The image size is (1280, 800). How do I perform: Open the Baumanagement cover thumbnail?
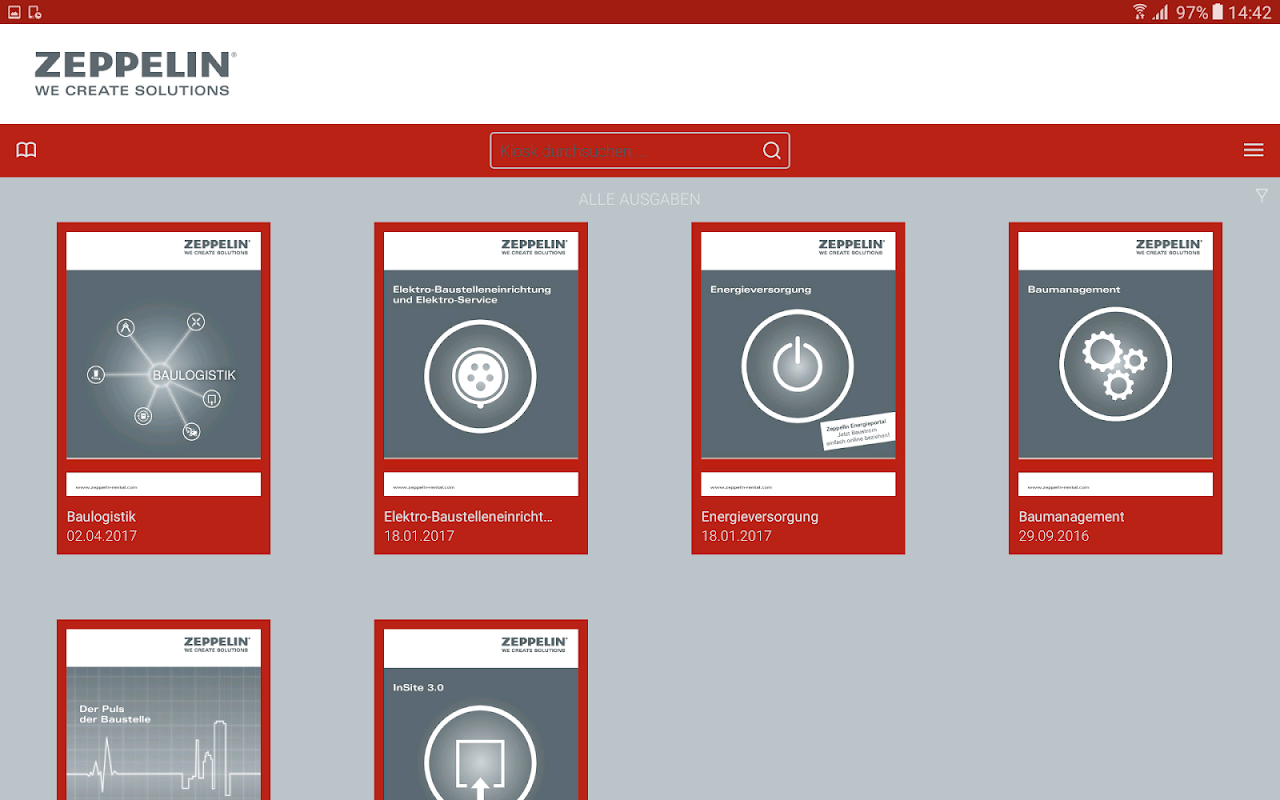(x=1115, y=364)
